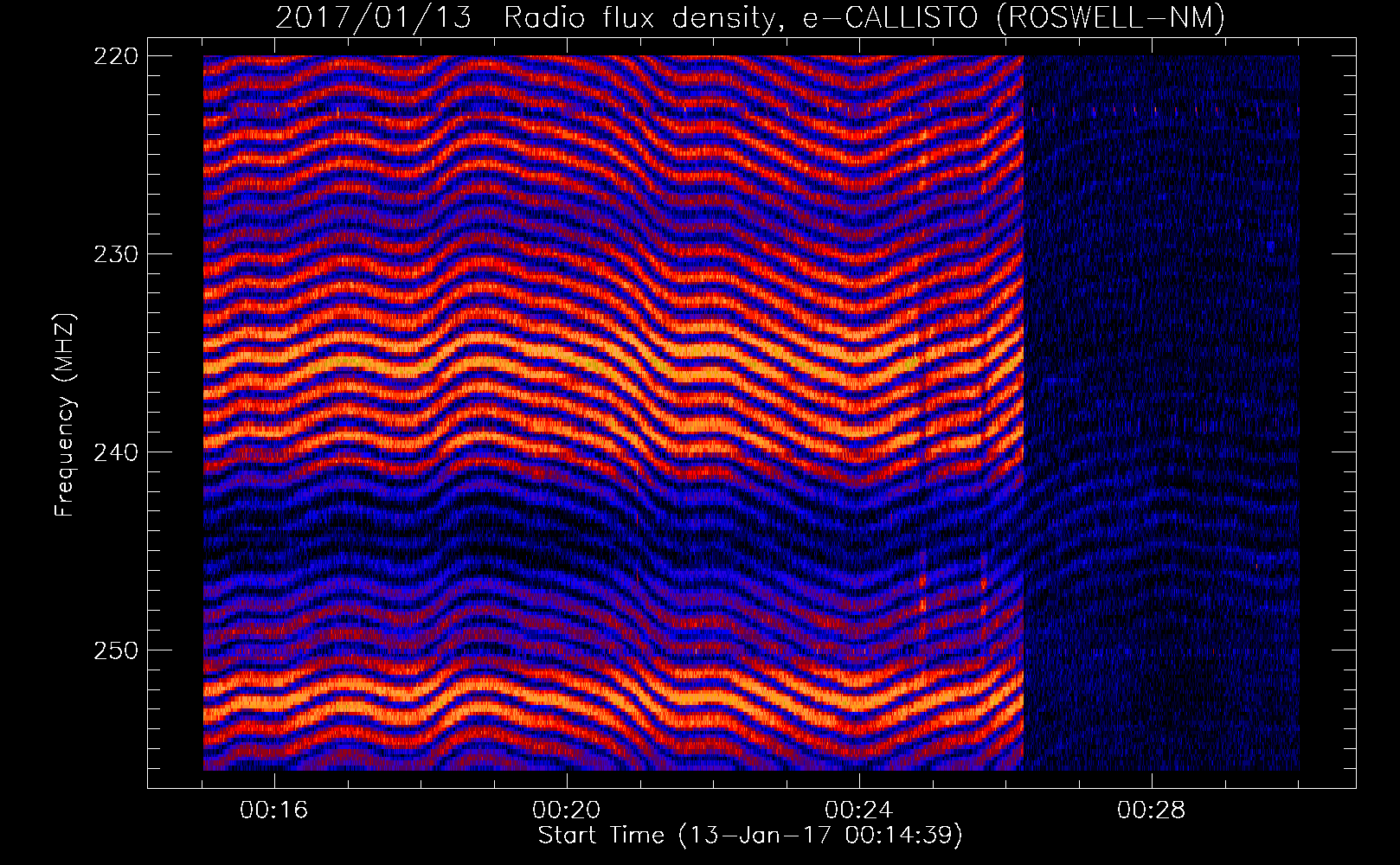
Task: Click the bright orange spectrogram area
Action: tap(613, 413)
